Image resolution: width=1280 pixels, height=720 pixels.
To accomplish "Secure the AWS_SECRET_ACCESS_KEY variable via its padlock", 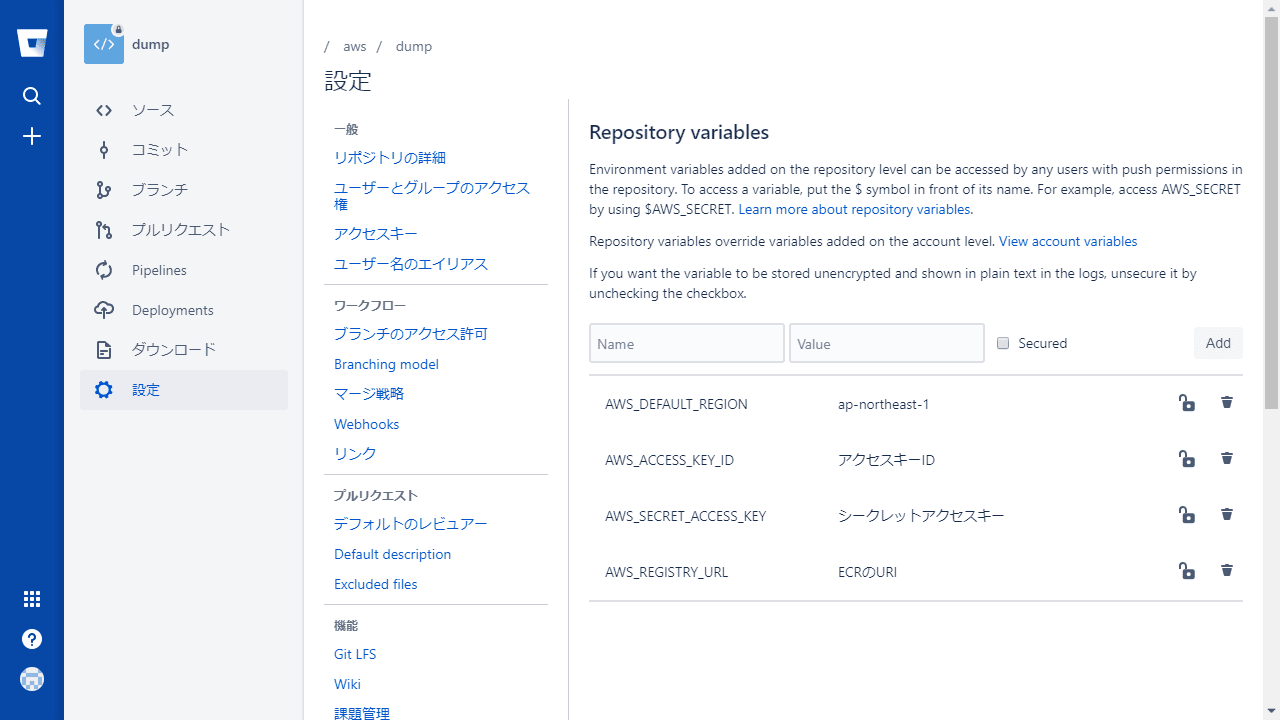I will tap(1186, 514).
